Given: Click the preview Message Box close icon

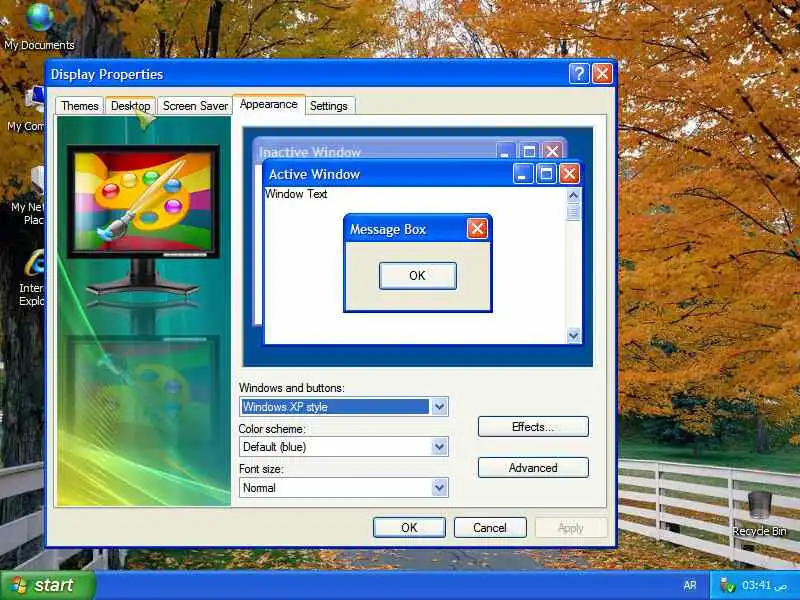Looking at the screenshot, I should click(x=477, y=229).
